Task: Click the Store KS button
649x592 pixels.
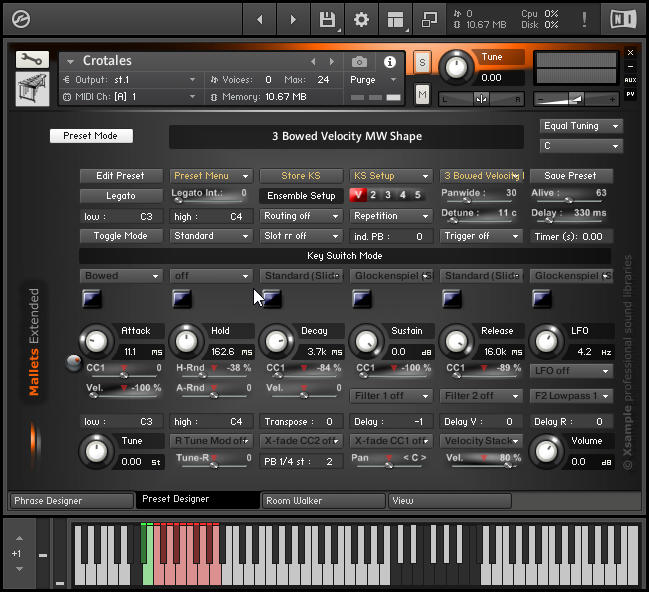Action: (301, 176)
